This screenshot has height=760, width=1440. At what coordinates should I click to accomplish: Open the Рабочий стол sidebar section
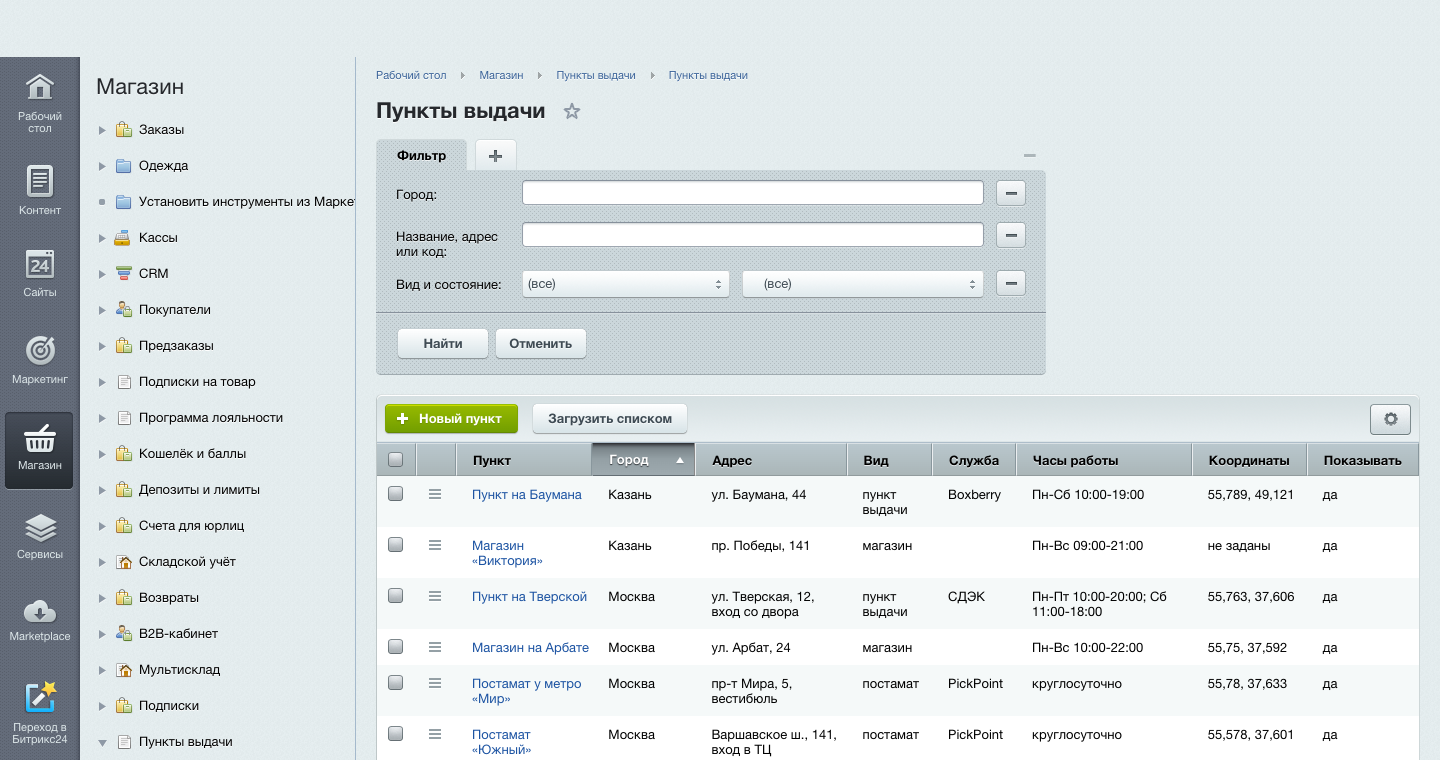pyautogui.click(x=40, y=103)
